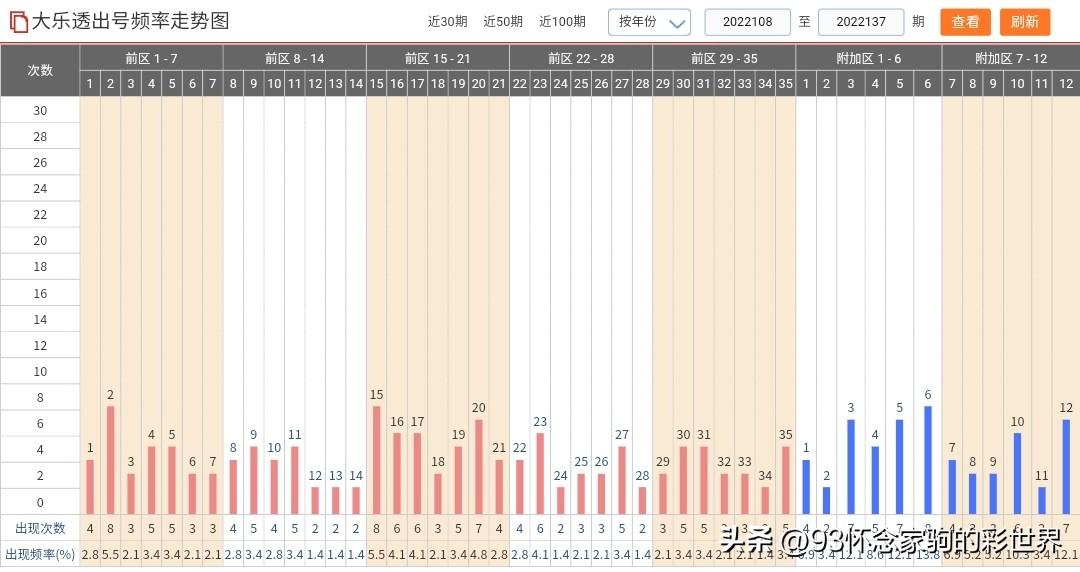Click the blue bar labeled 5 in 附加区
The height and width of the screenshot is (572, 1080).
(900, 467)
